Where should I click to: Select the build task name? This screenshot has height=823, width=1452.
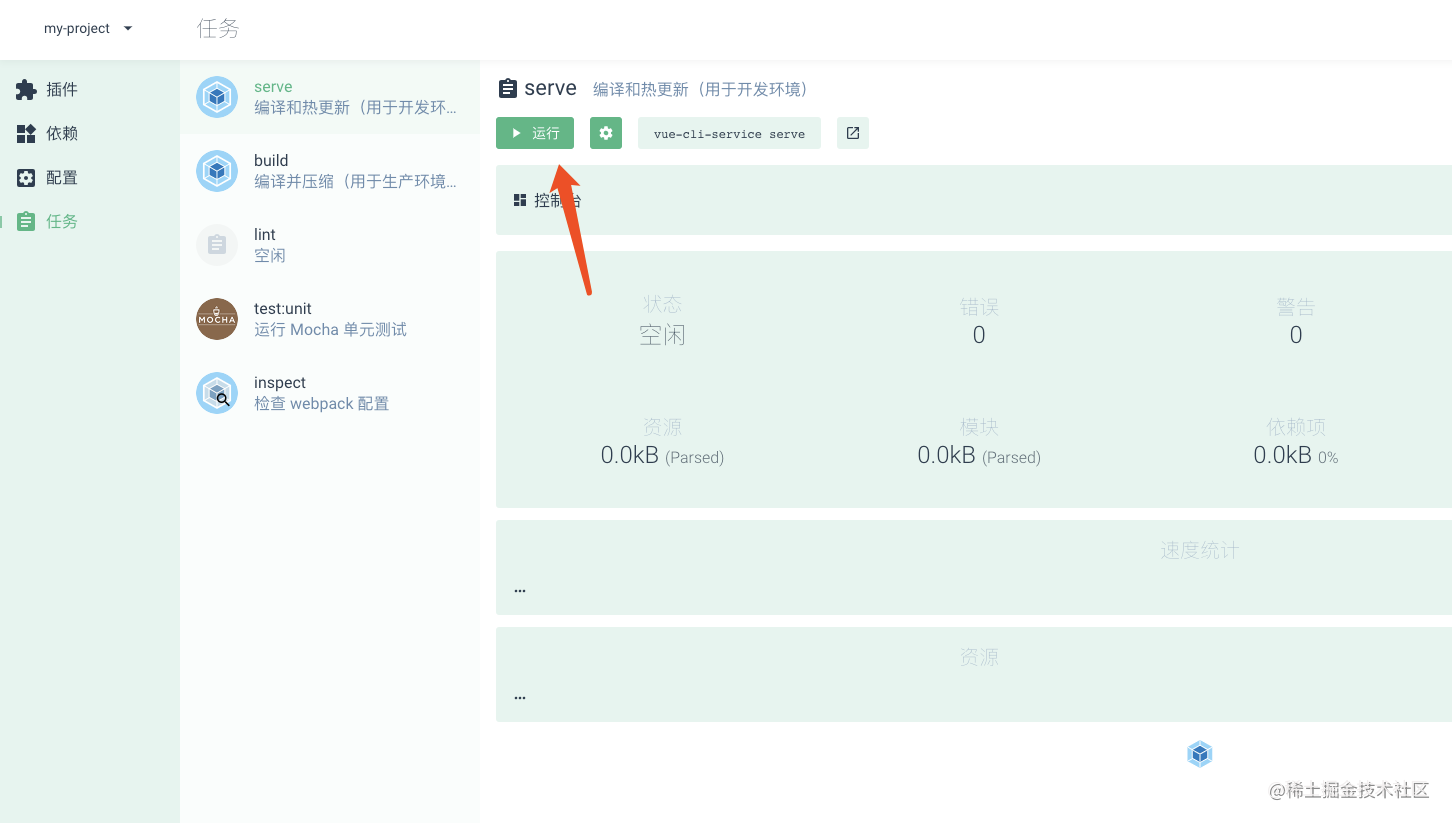point(271,161)
